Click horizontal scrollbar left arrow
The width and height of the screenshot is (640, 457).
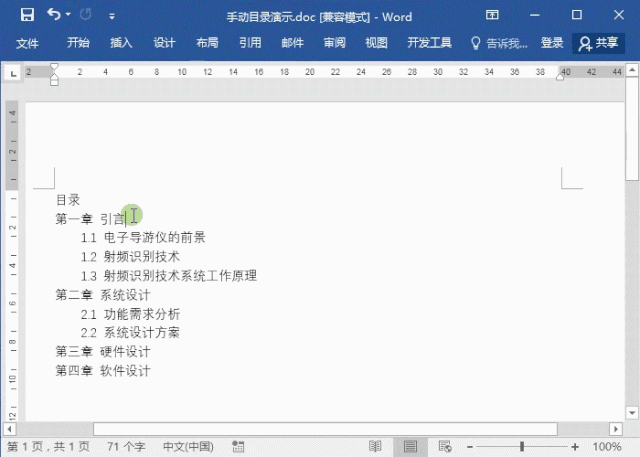pyautogui.click(x=9, y=429)
